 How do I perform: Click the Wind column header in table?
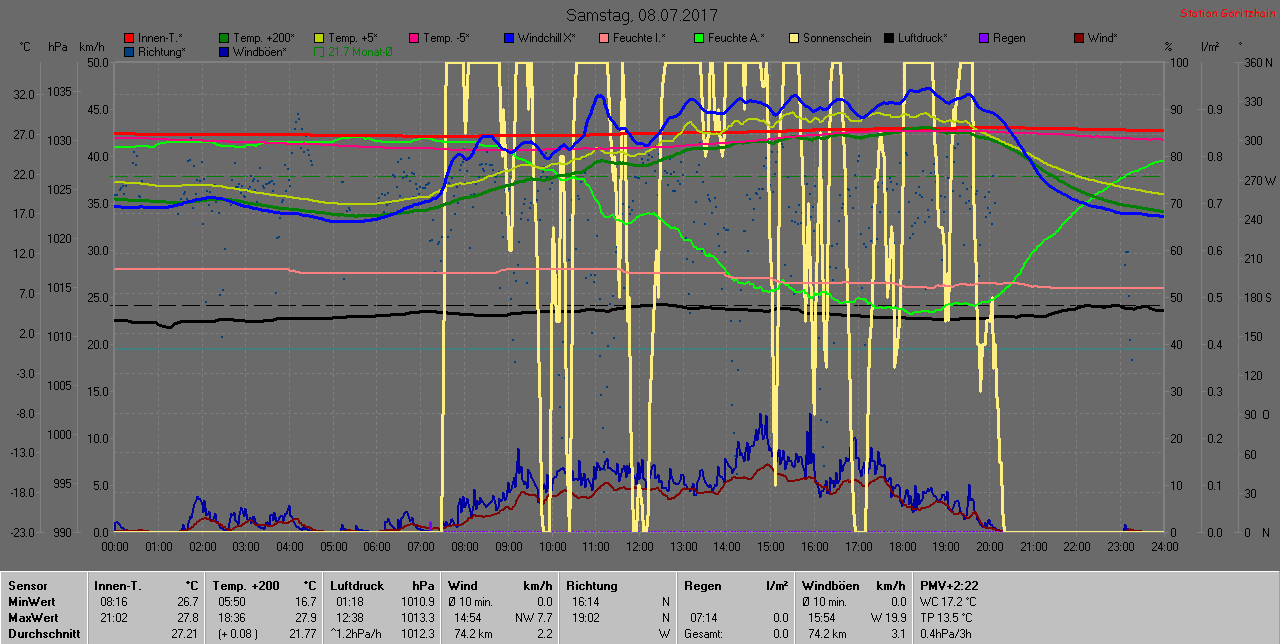(x=463, y=586)
